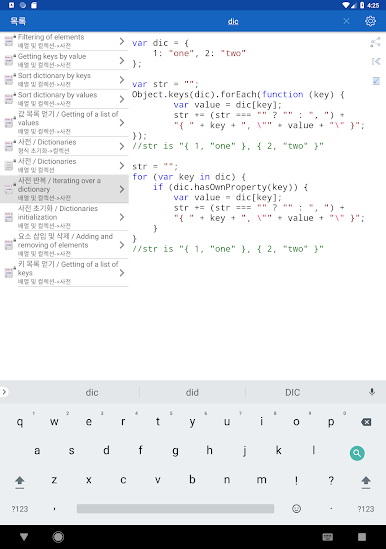Click code line 'var dic = {'
This screenshot has height=549, width=386.
tap(160, 43)
